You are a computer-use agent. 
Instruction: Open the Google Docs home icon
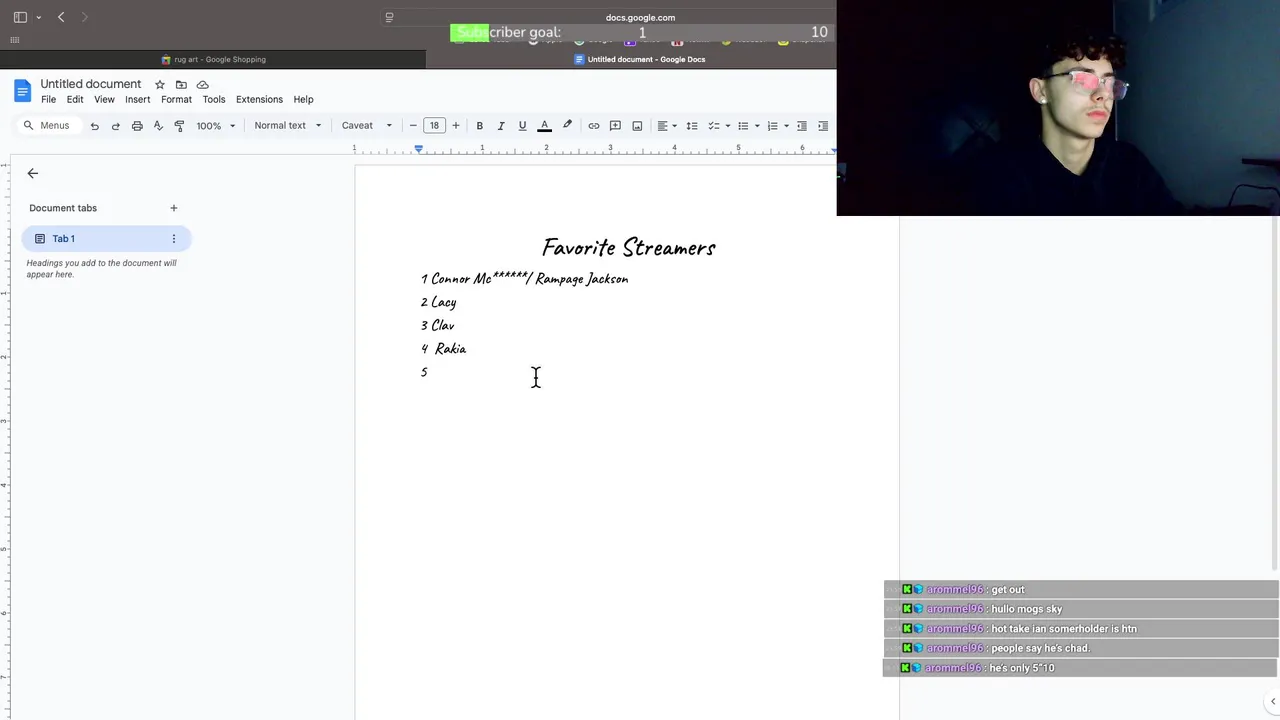pos(22,92)
